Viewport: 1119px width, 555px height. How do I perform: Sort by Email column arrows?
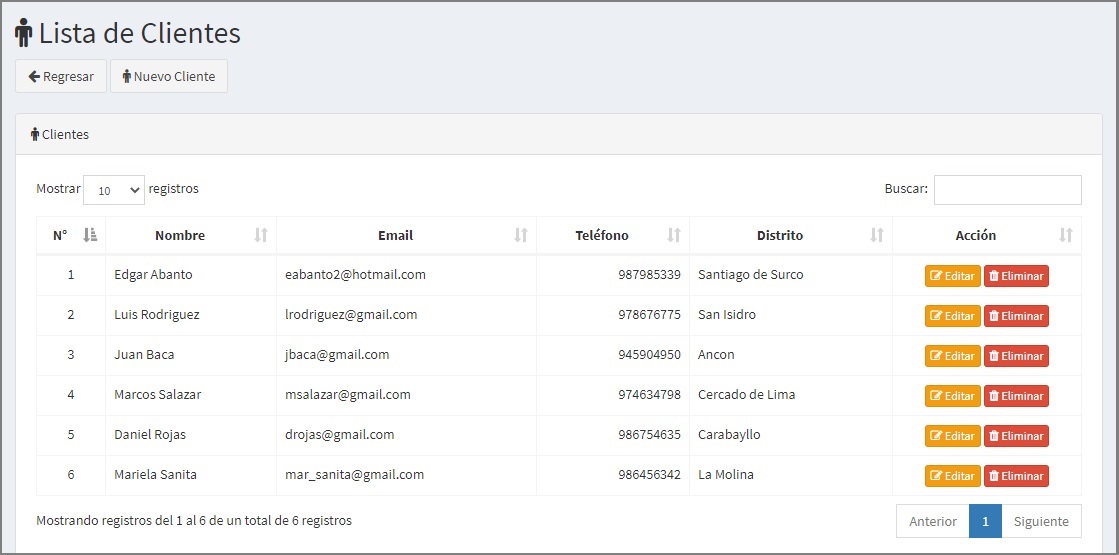pyautogui.click(x=521, y=235)
